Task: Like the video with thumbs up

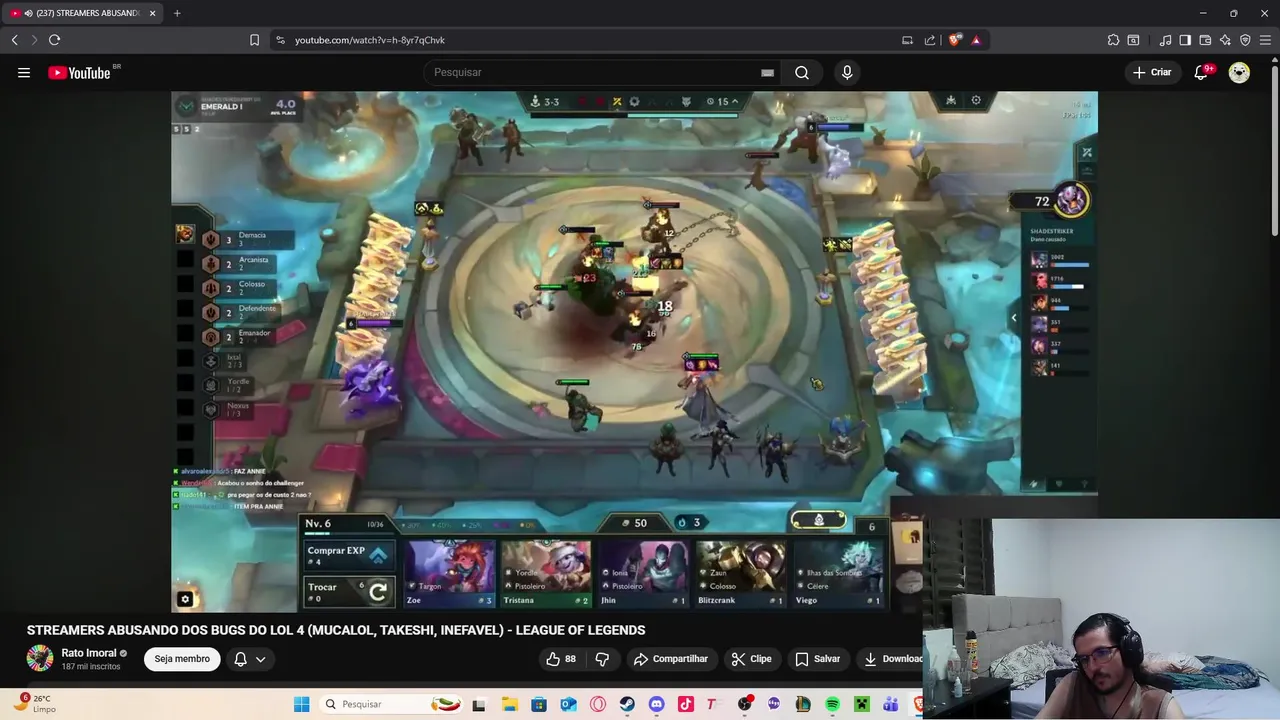Action: tap(561, 659)
